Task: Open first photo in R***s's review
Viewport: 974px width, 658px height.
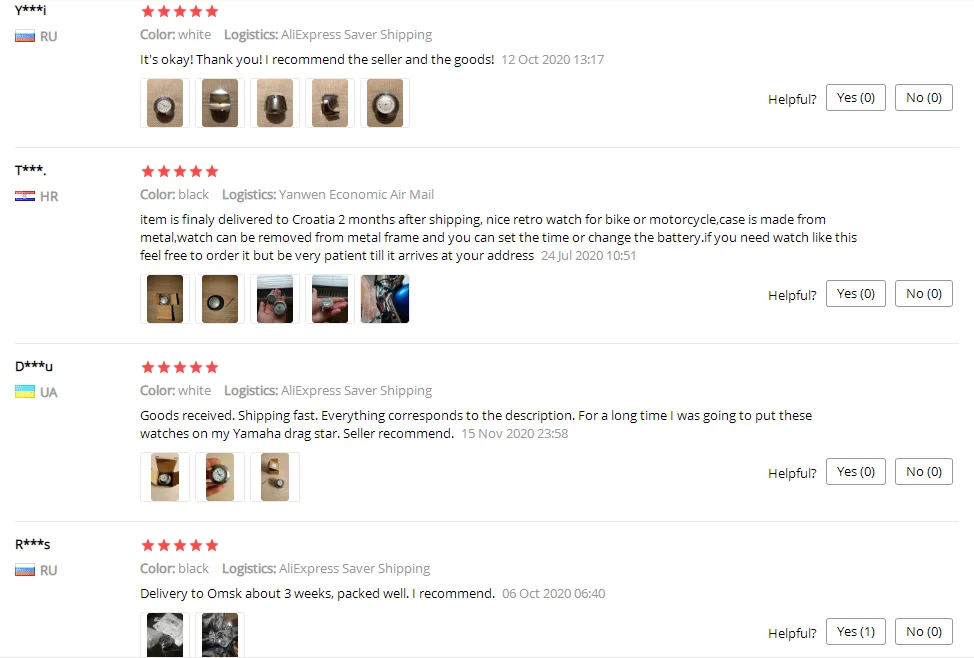Action: click(165, 635)
